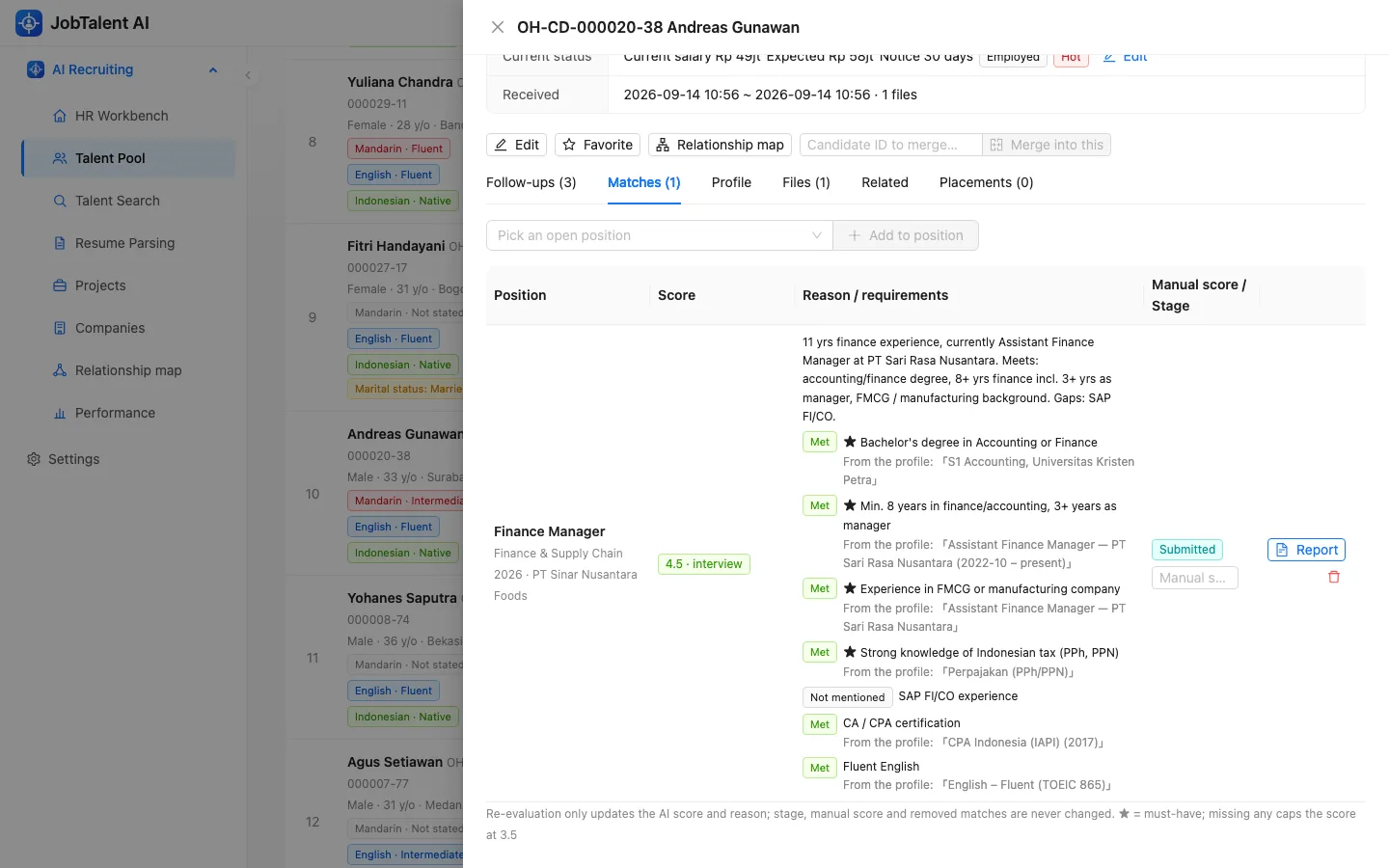Select Yohanes Saputra in the candidate list
The image size is (1389, 868).
tap(402, 598)
